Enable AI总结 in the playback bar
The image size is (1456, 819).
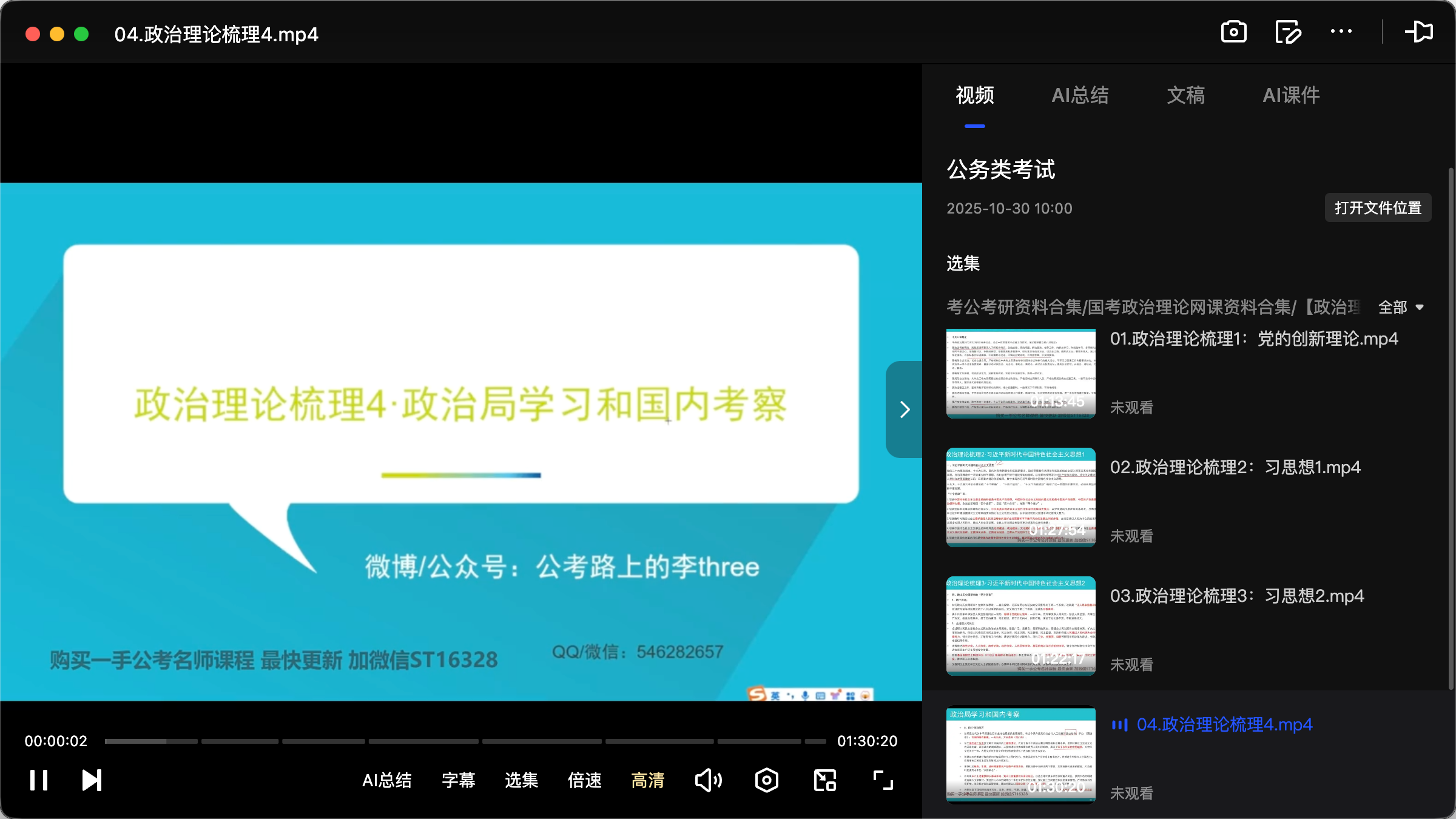[388, 781]
